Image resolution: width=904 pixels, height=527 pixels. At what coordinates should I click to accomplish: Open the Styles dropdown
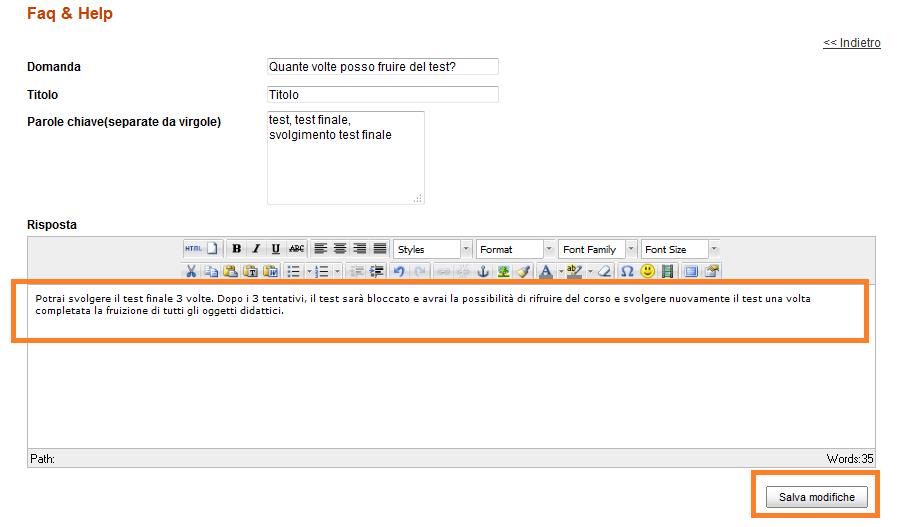coord(433,249)
